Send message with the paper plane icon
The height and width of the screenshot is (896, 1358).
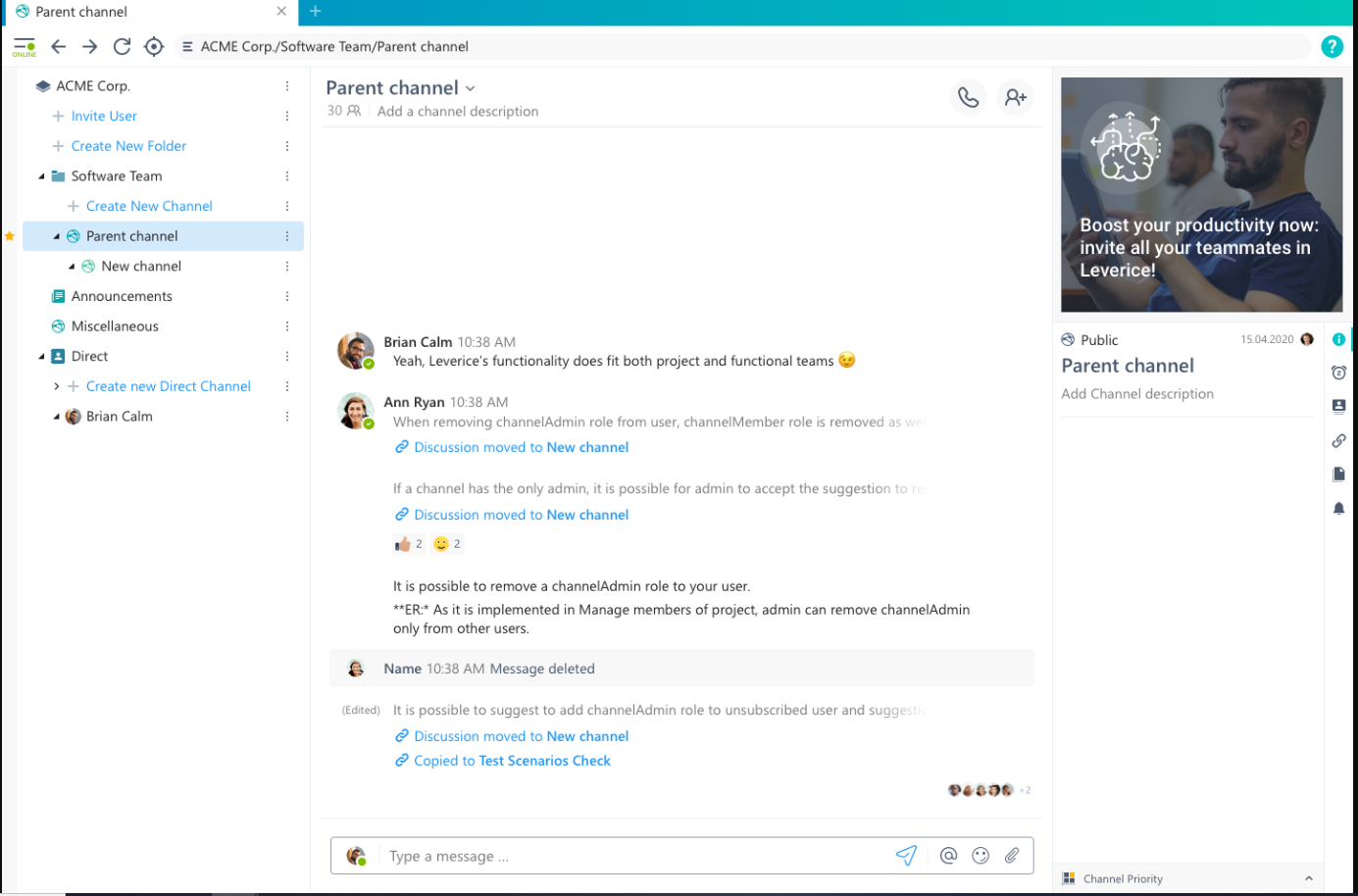(x=906, y=856)
